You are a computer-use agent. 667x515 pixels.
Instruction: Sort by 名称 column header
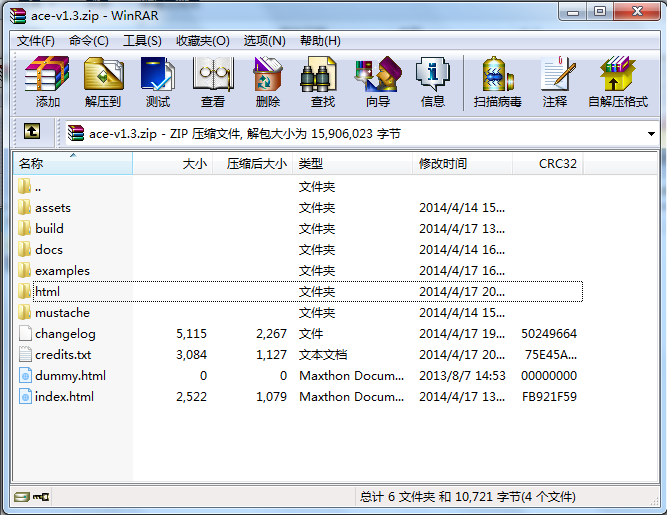click(73, 163)
